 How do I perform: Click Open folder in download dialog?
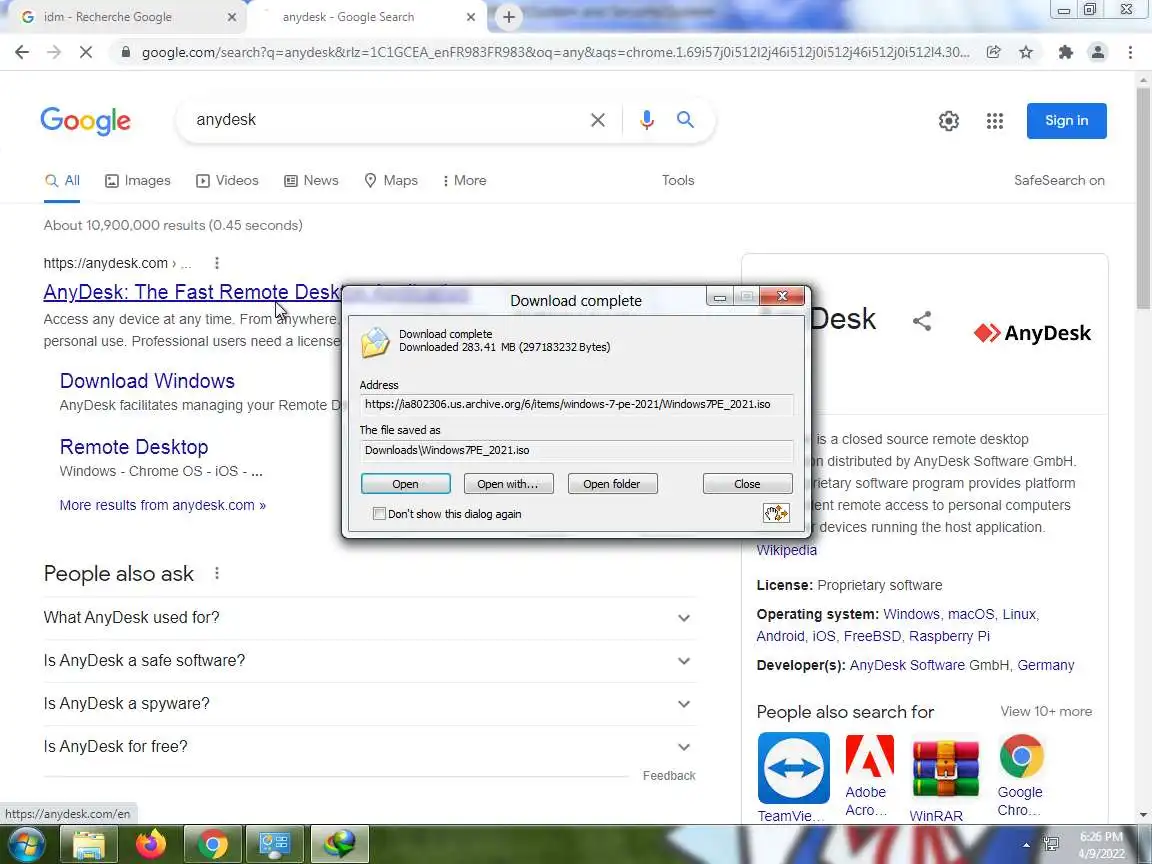point(612,483)
